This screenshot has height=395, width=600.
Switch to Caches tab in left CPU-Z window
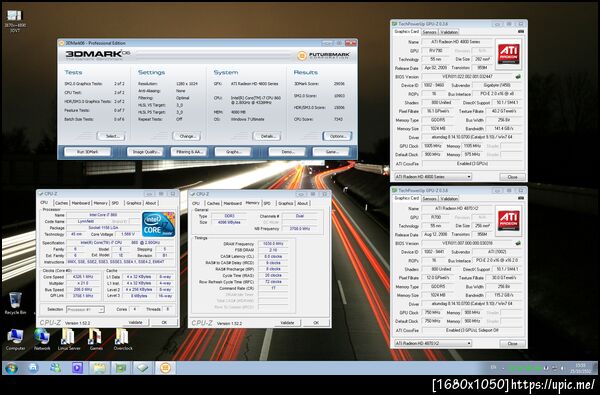[61, 203]
